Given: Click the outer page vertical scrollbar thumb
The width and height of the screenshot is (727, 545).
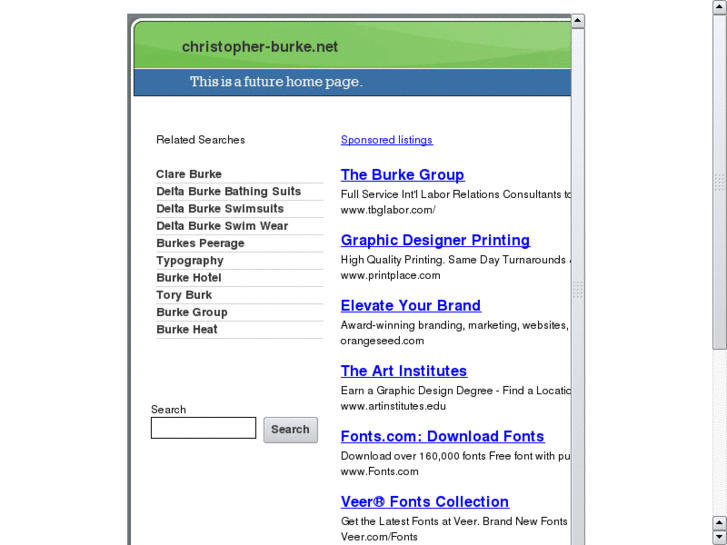Looking at the screenshot, I should click(719, 182).
